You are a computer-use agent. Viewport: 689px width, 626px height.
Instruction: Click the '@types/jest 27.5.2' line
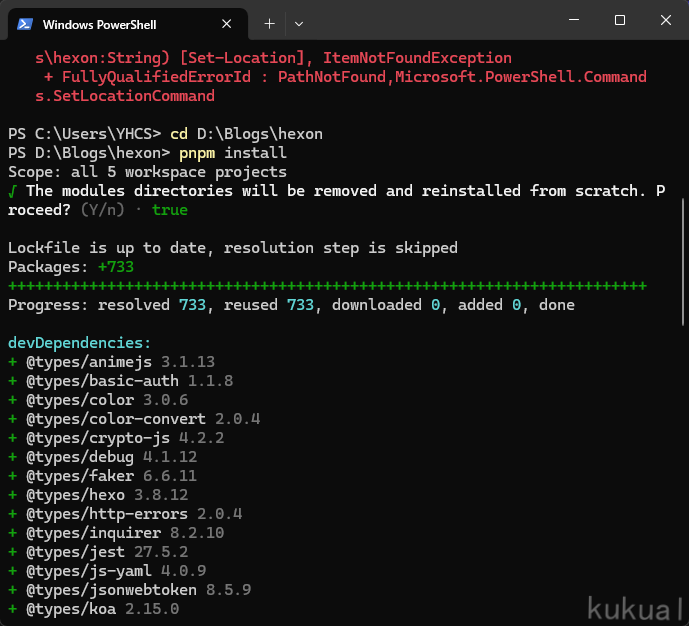pos(98,552)
